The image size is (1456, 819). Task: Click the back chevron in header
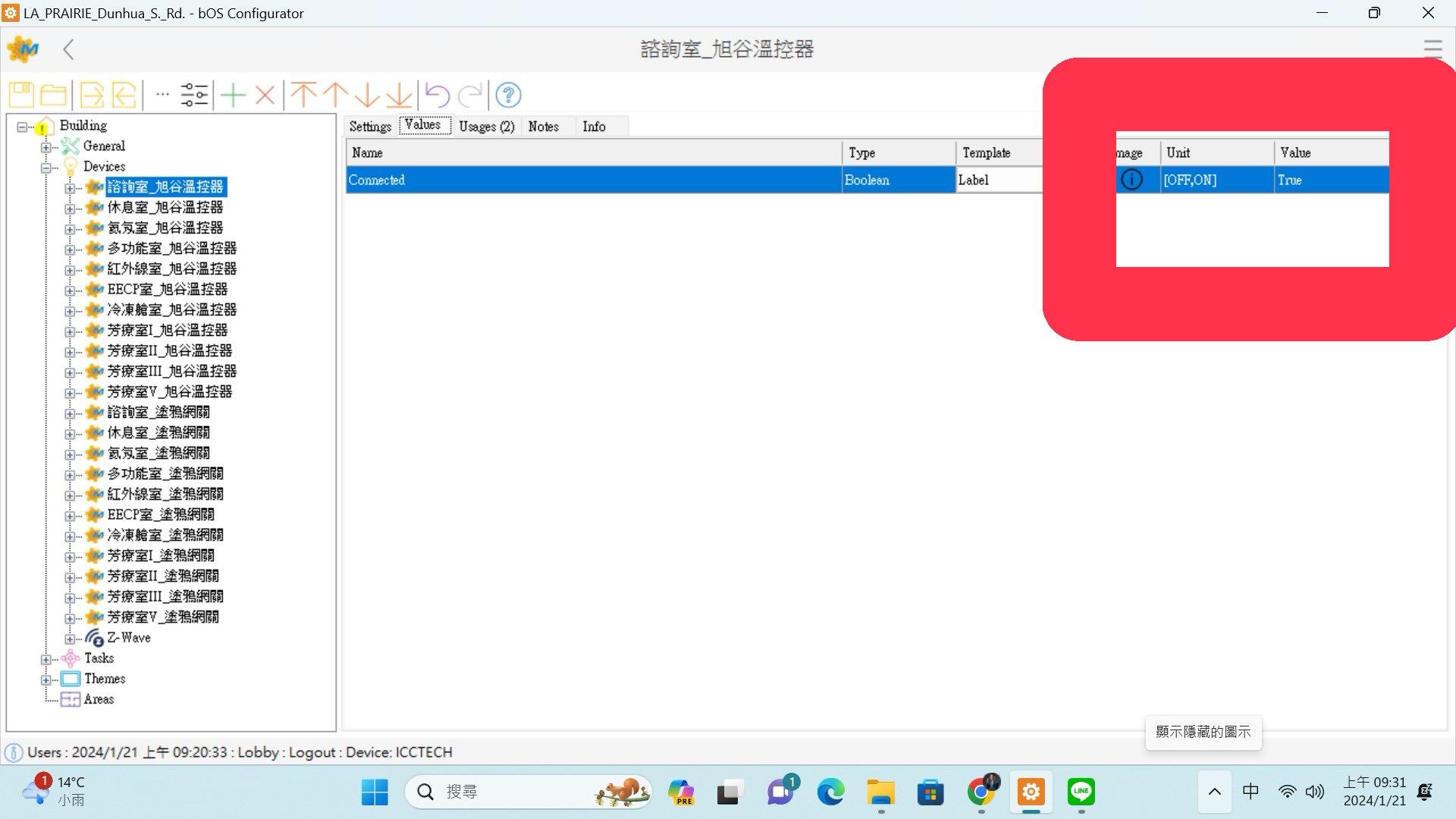(x=68, y=50)
